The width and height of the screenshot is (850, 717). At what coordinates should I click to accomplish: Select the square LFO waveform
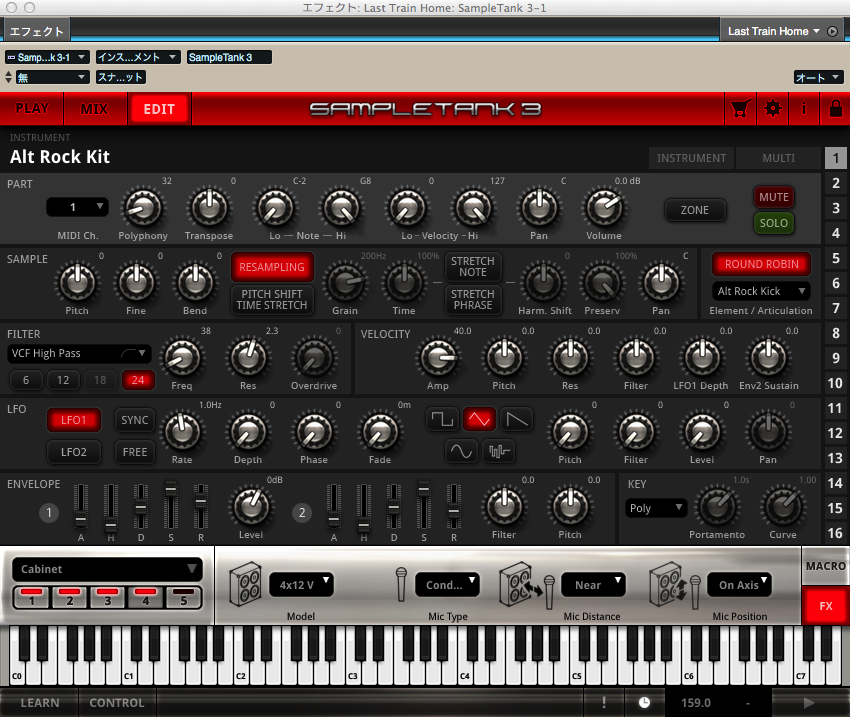point(442,419)
